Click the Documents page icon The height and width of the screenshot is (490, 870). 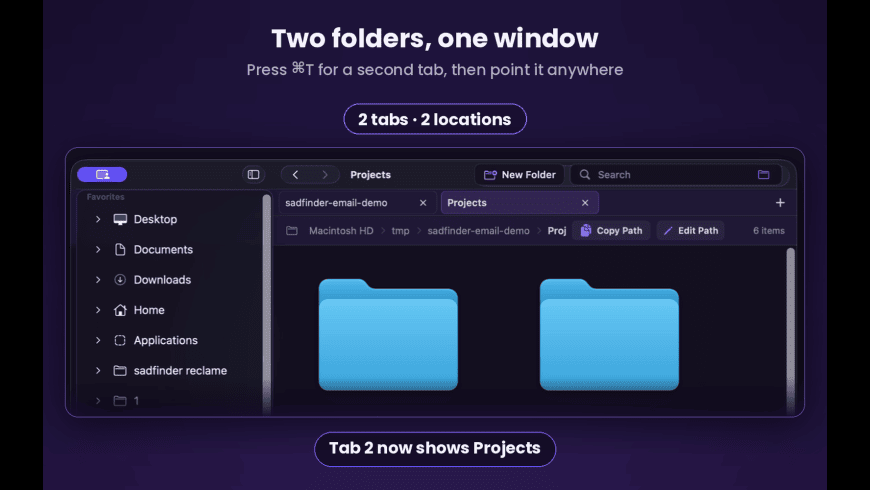120,250
